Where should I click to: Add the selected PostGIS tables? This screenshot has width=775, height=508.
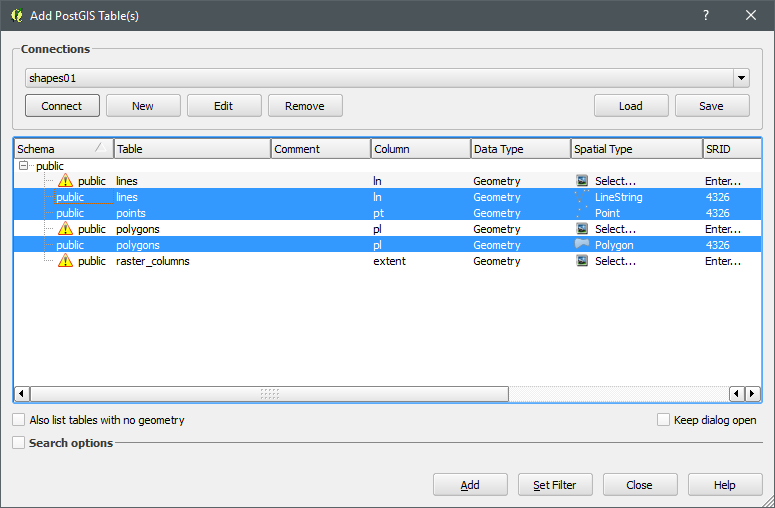click(470, 485)
